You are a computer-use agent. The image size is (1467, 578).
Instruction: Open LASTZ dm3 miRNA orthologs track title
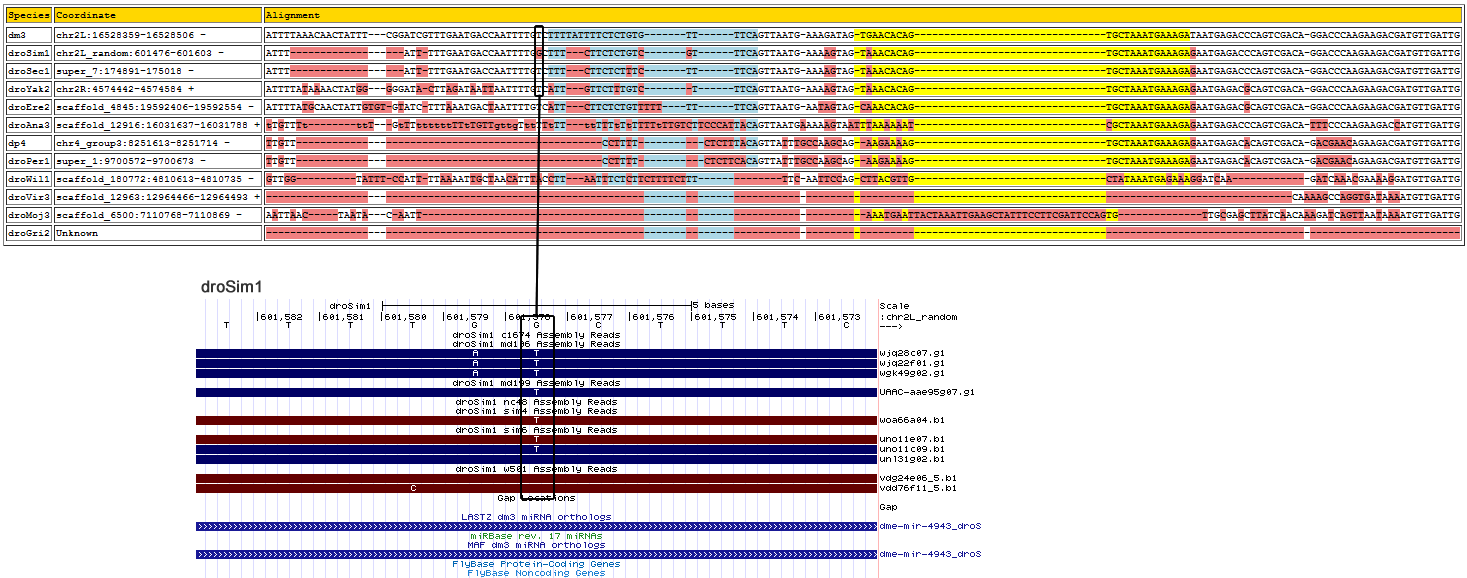pos(536,517)
